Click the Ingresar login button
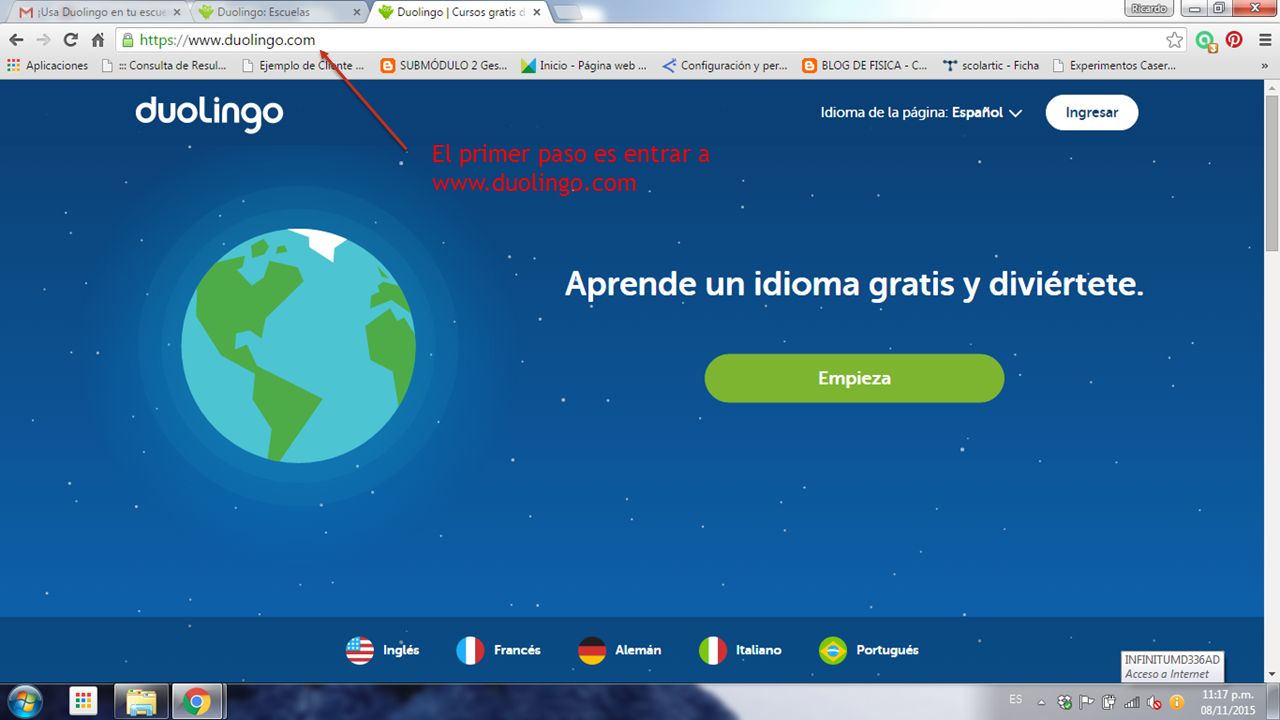Screen dimensions: 1280x720 pyautogui.click(x=1092, y=113)
